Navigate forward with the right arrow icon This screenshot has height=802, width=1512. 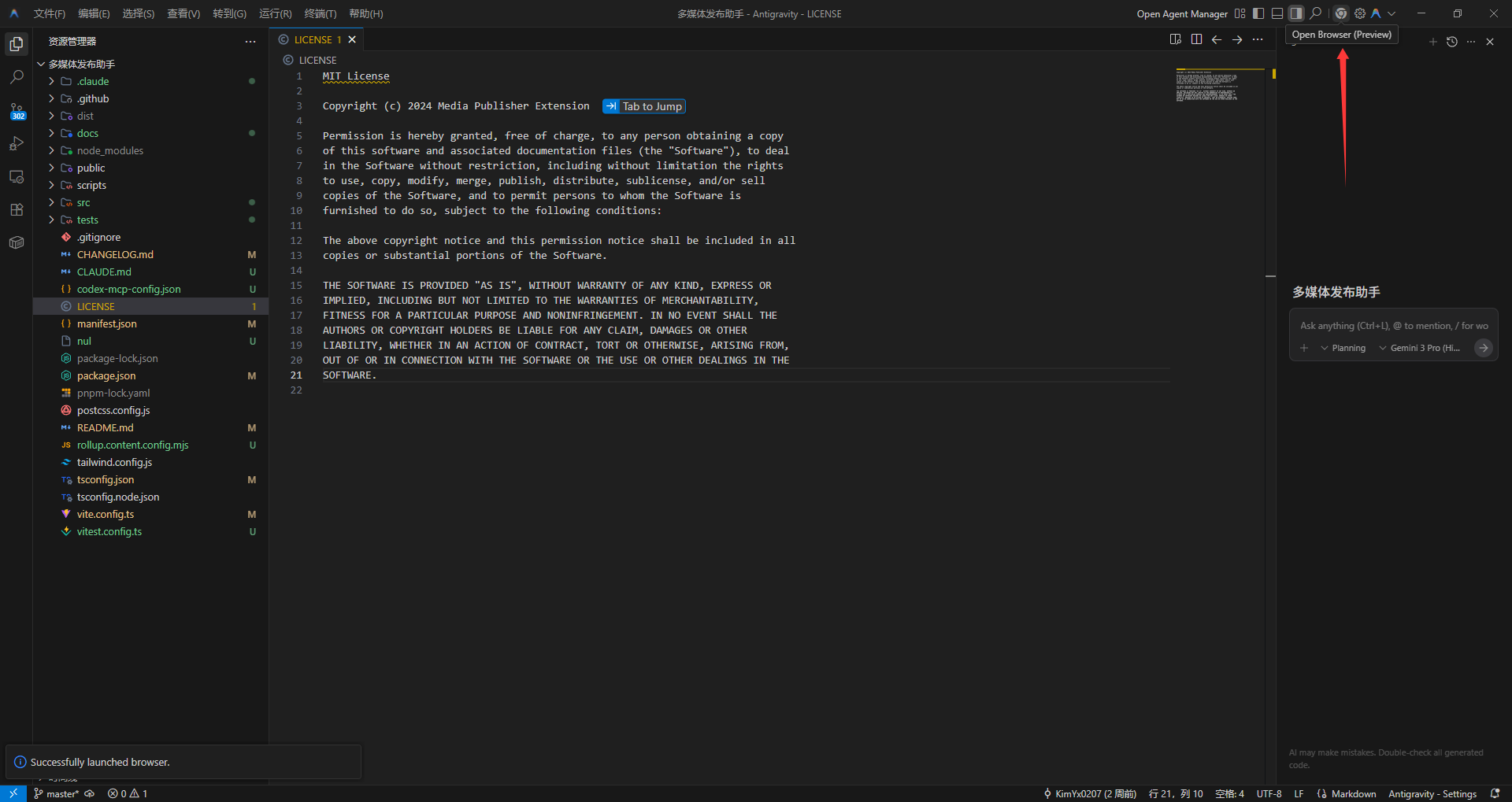(1237, 39)
